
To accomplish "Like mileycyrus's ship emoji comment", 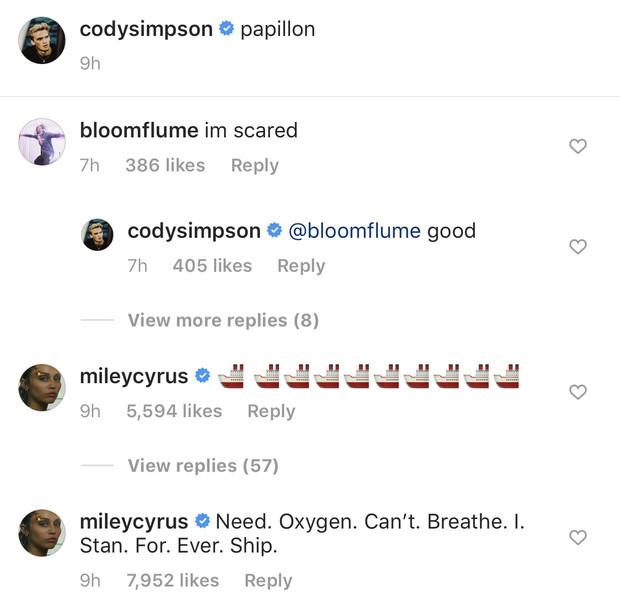I will coord(577,392).
